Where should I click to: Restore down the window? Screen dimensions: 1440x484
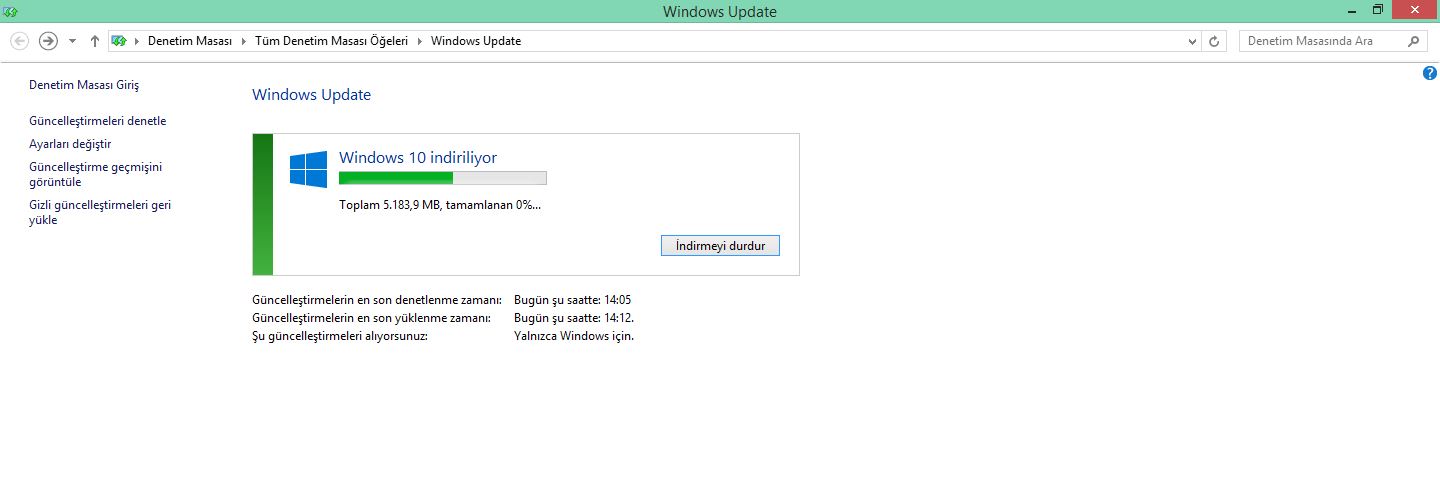pos(1377,10)
